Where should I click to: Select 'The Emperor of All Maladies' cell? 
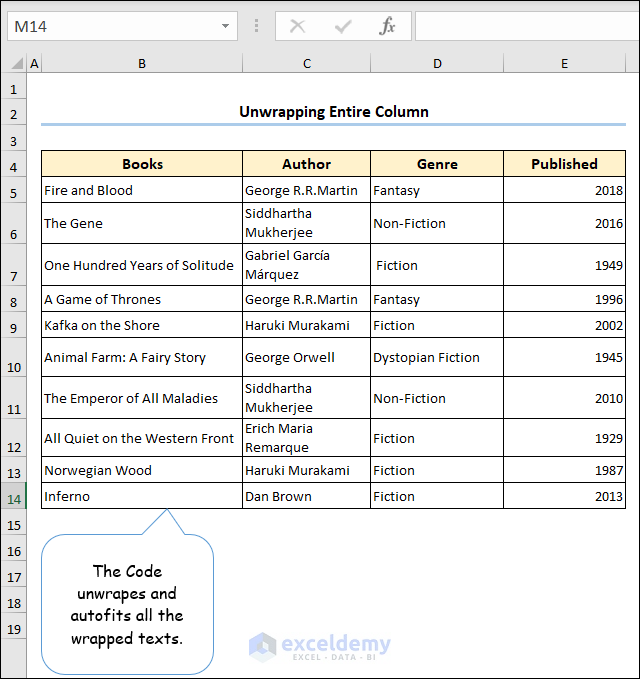point(142,398)
